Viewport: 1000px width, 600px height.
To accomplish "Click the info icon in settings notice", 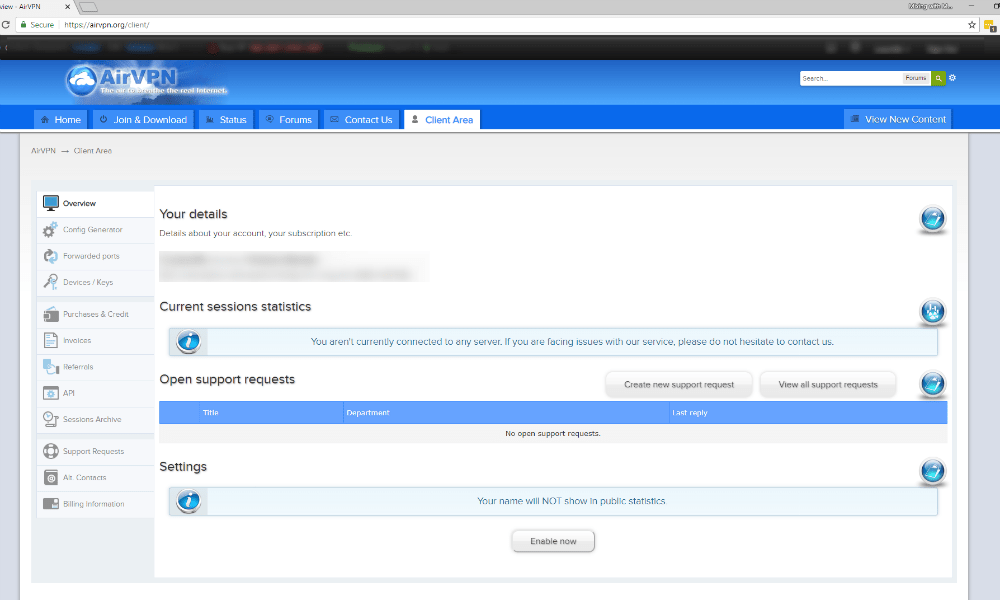I will [x=188, y=501].
